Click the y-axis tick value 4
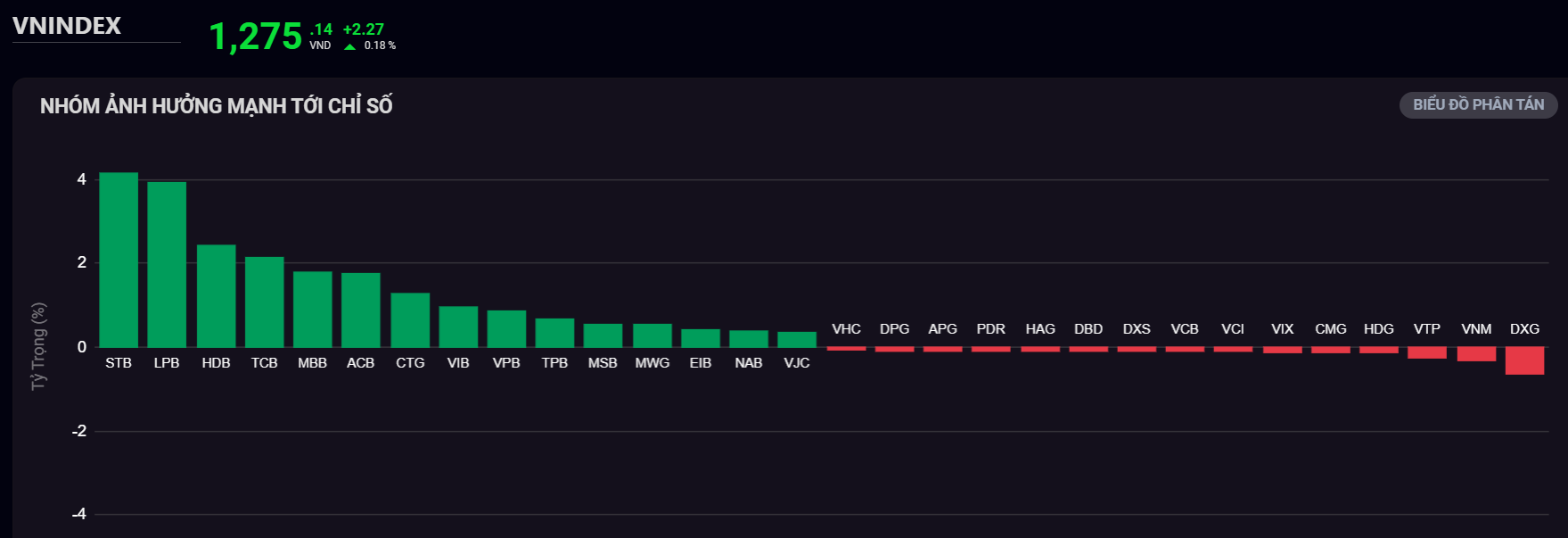The image size is (1568, 538). [82, 179]
